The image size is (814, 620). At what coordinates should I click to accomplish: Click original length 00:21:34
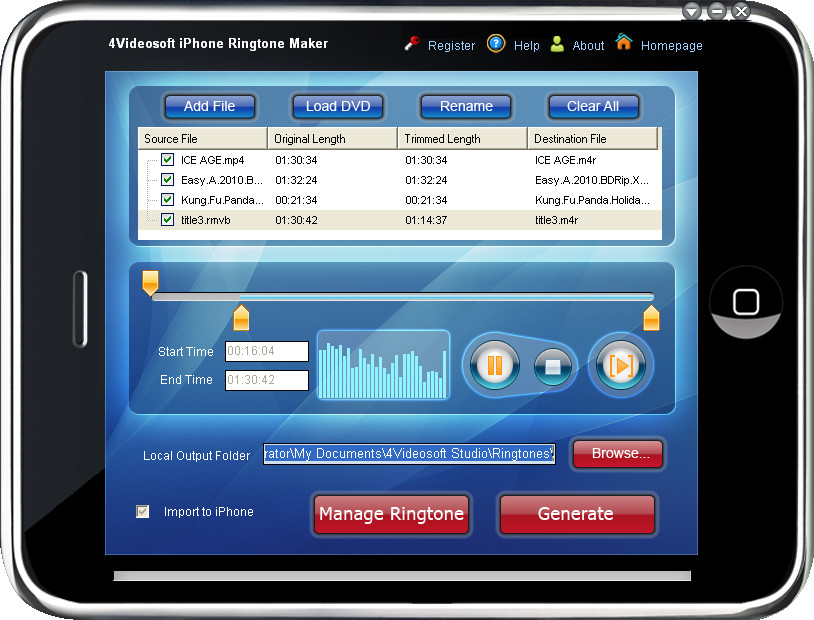[x=296, y=200]
